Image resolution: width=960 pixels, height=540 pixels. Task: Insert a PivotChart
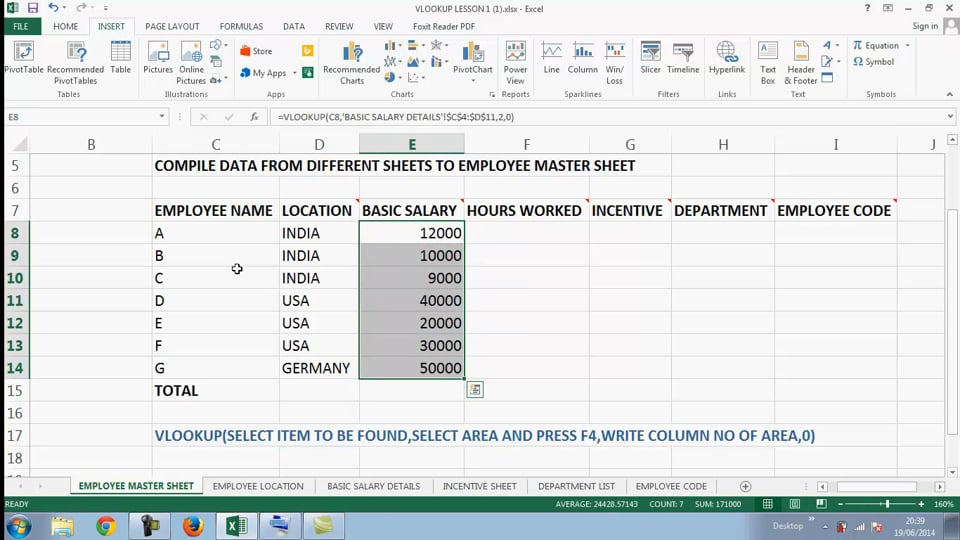pyautogui.click(x=473, y=57)
